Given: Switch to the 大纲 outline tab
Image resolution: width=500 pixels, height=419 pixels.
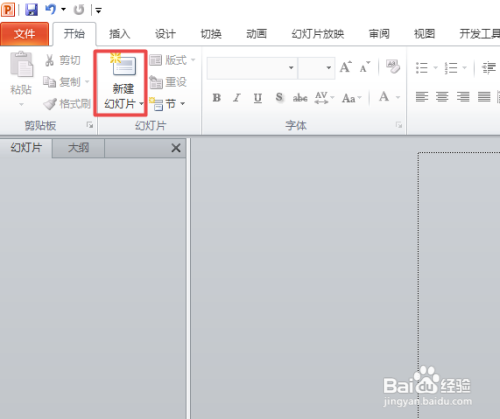Looking at the screenshot, I should click(78, 148).
